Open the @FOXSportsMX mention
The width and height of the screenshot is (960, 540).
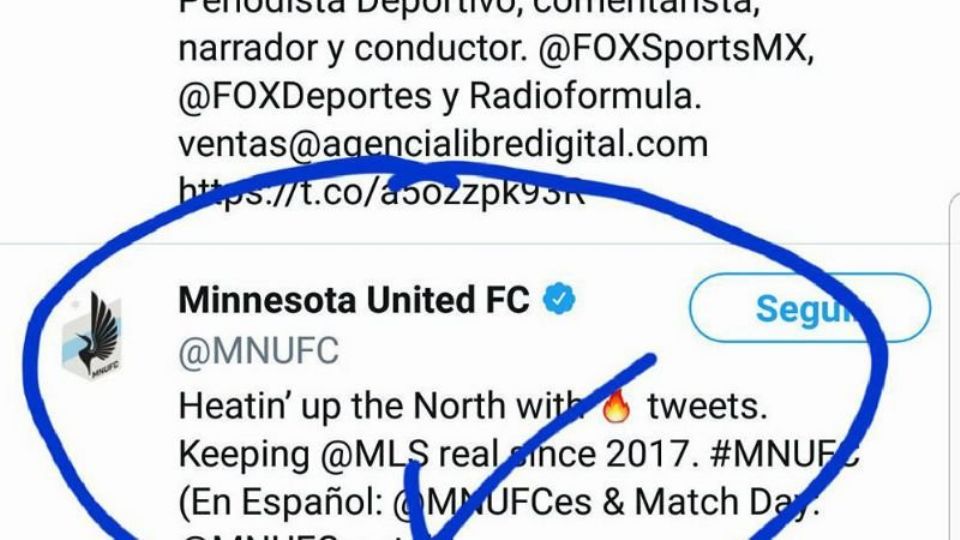pyautogui.click(x=676, y=48)
